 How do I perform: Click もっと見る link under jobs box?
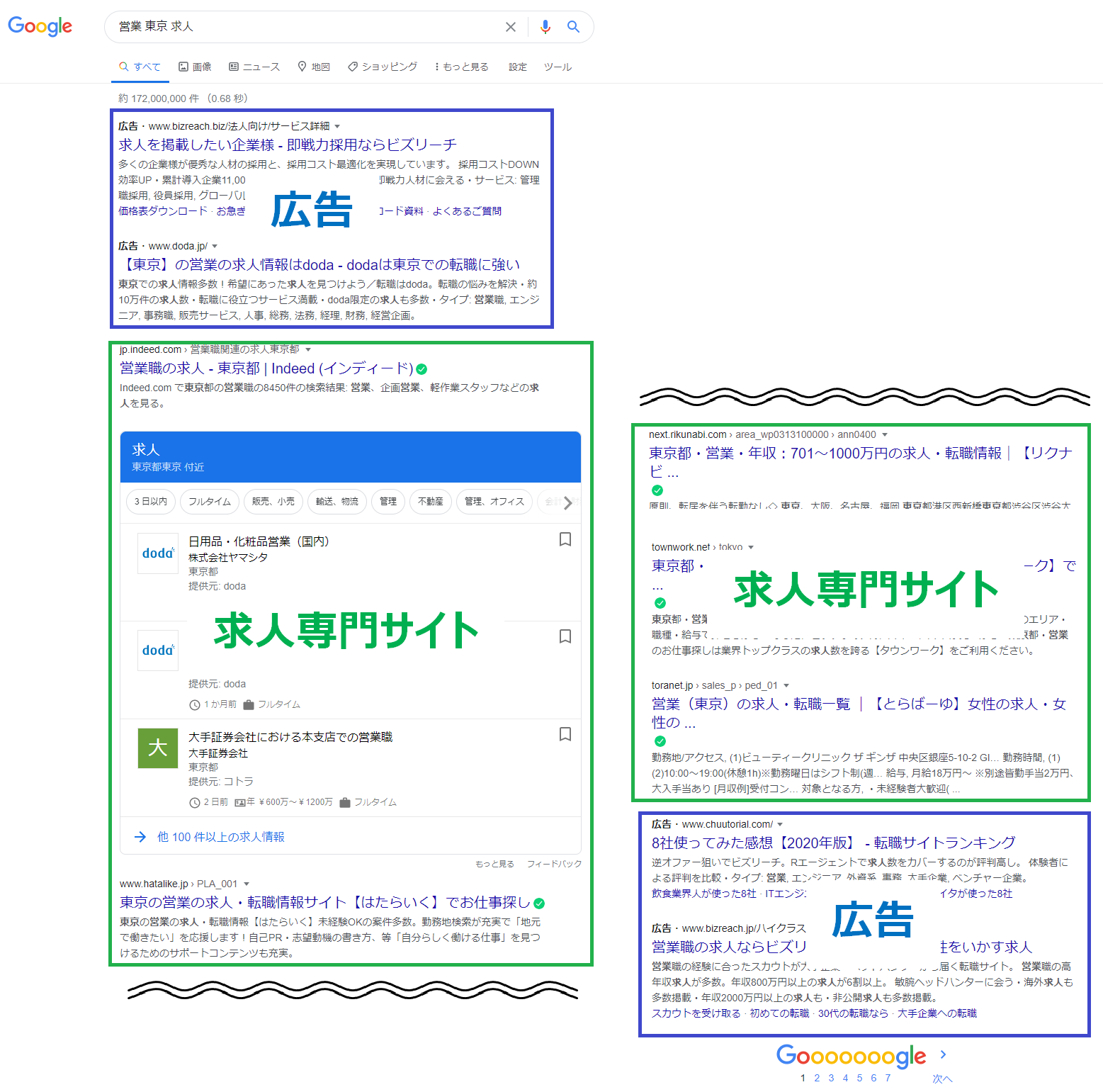(494, 864)
